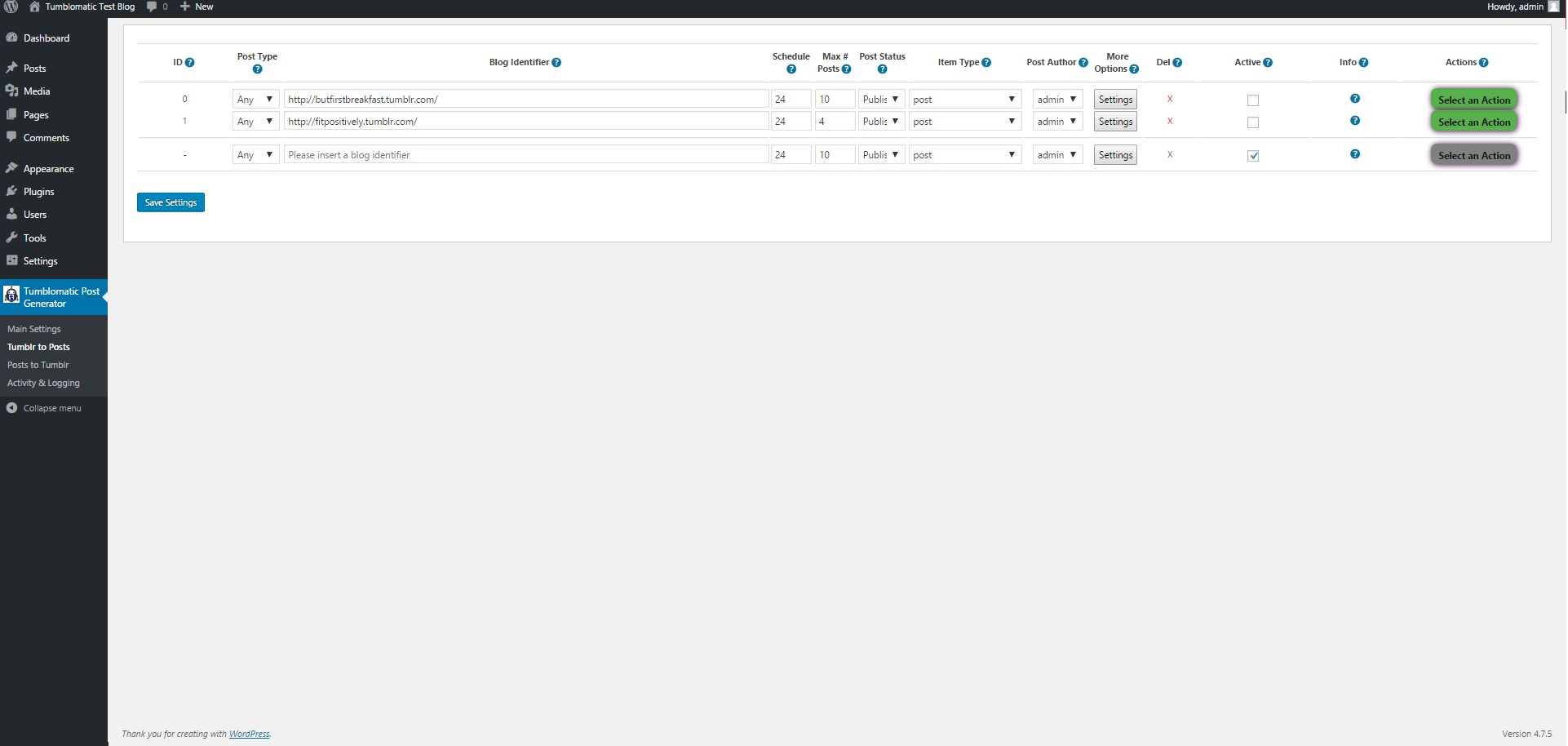Open the comments bubble icon in admin bar
This screenshot has height=746, width=1568.
(x=152, y=7)
